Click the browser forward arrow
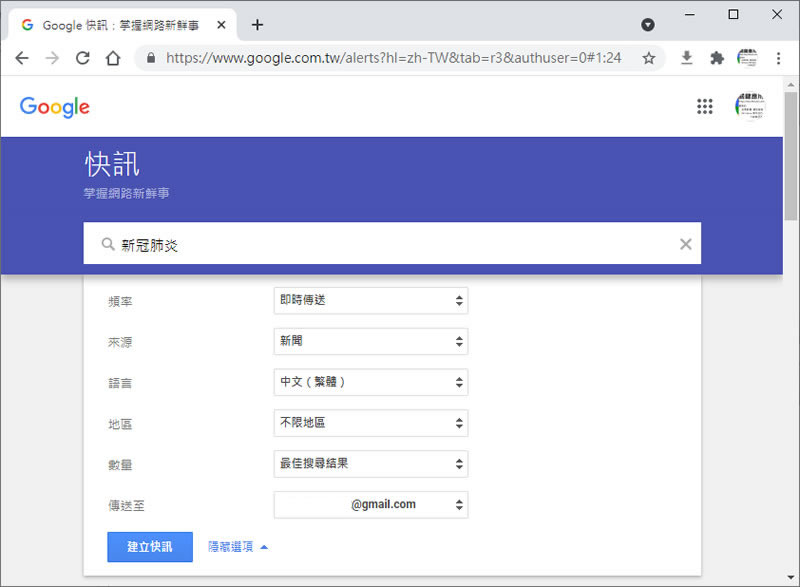The image size is (800, 587). pyautogui.click(x=52, y=58)
